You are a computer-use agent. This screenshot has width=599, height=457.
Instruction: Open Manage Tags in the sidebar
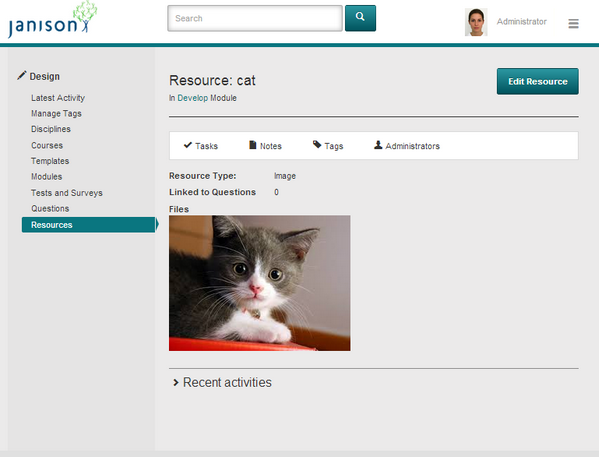pyautogui.click(x=56, y=113)
